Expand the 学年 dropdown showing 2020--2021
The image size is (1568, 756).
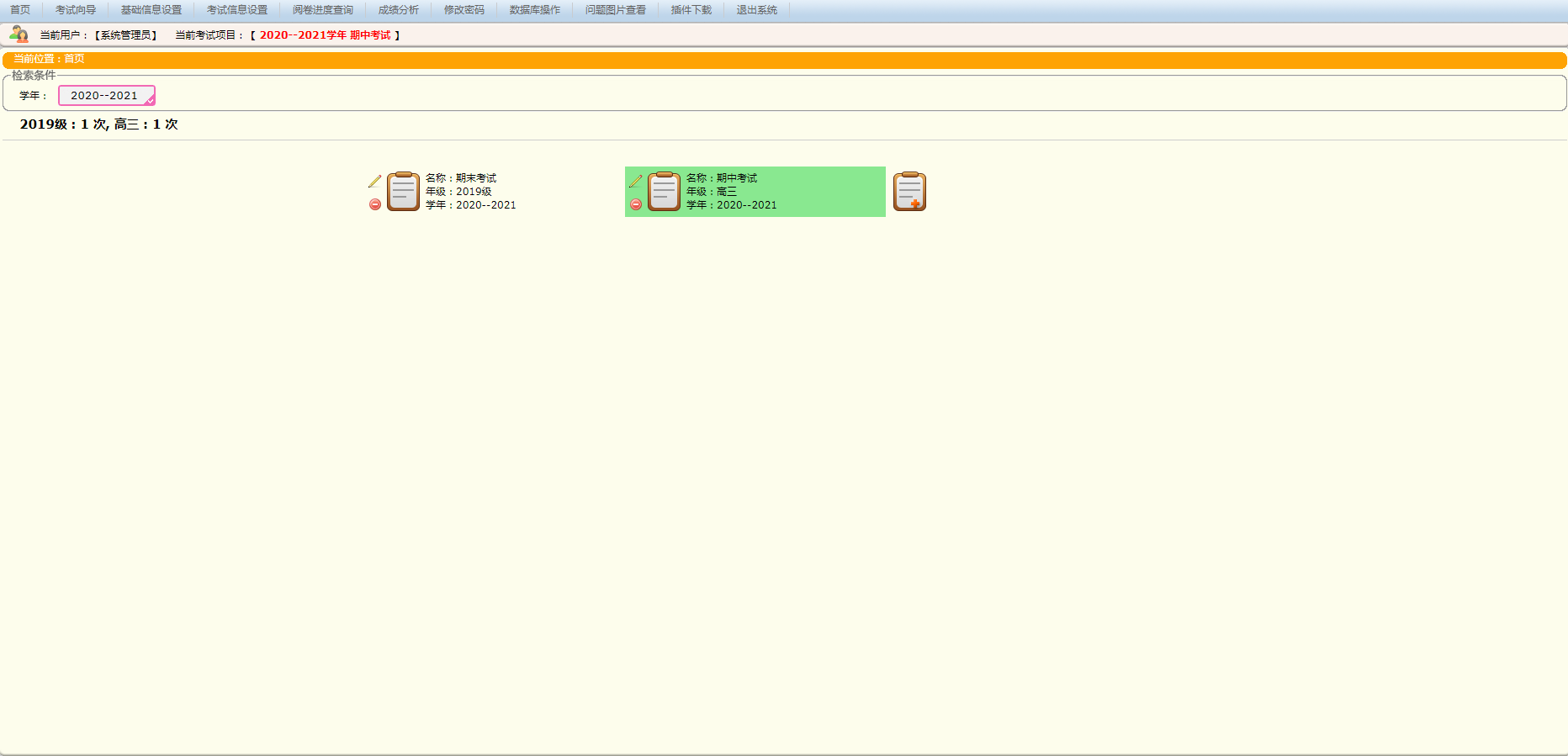[x=107, y=96]
